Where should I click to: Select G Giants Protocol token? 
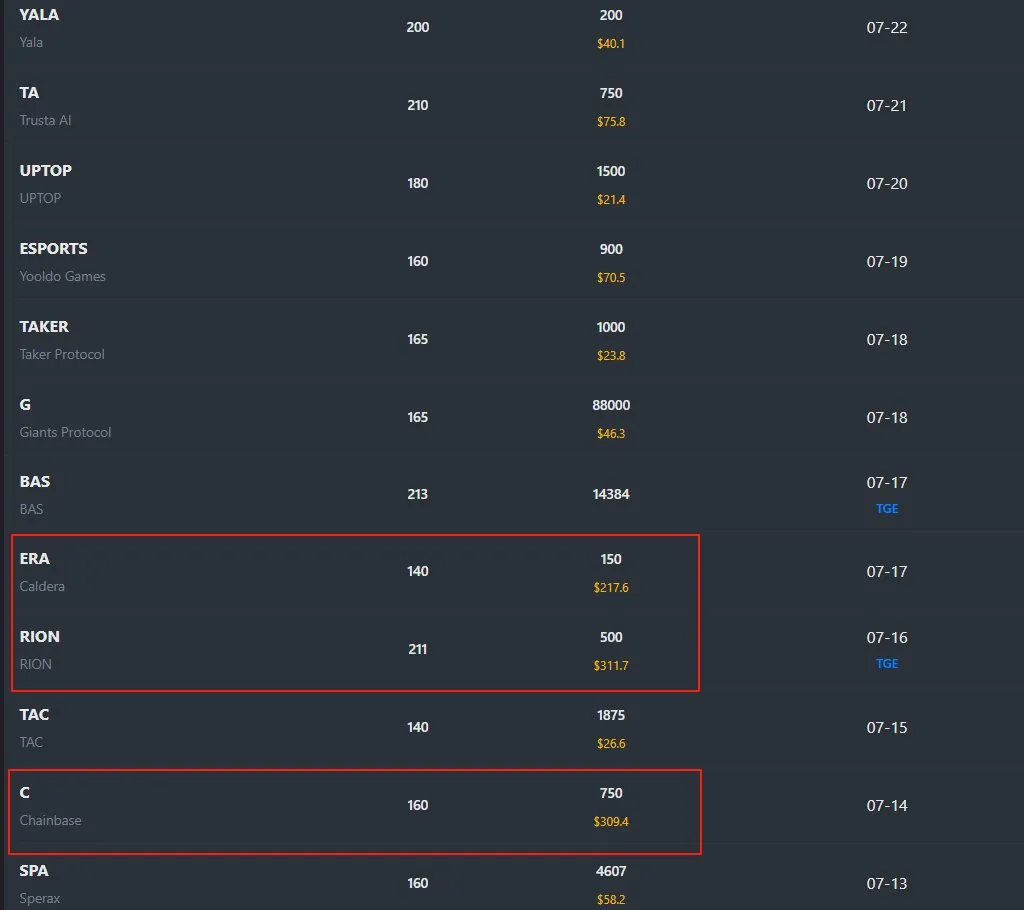click(26, 405)
